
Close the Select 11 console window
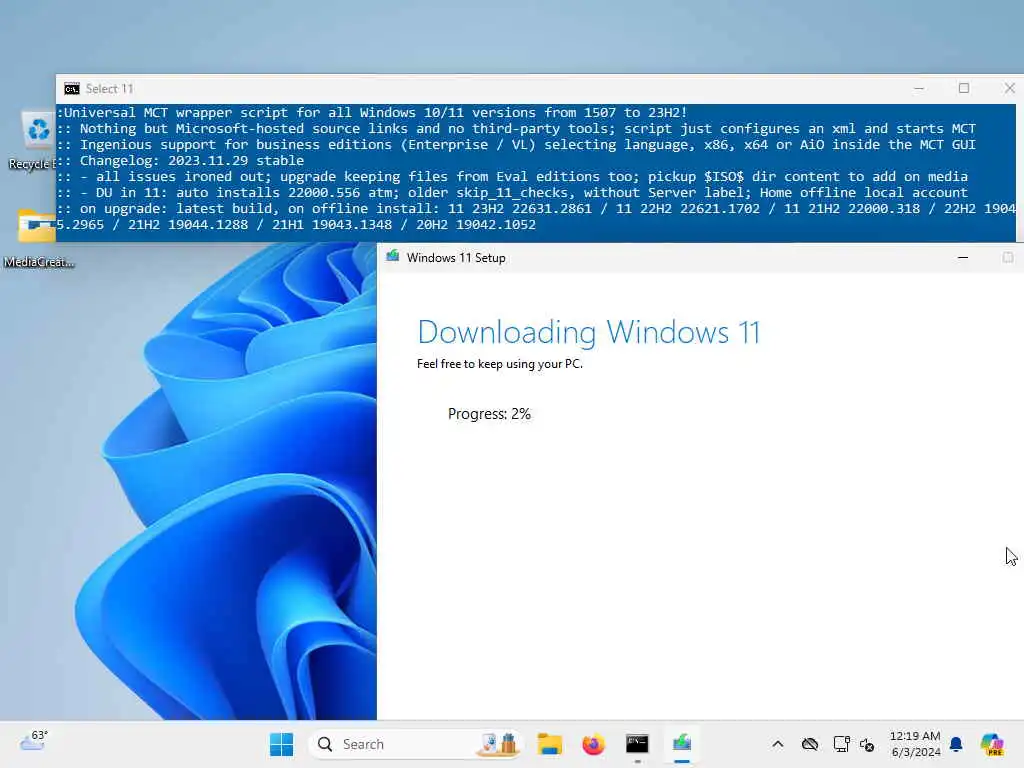[x=1009, y=88]
